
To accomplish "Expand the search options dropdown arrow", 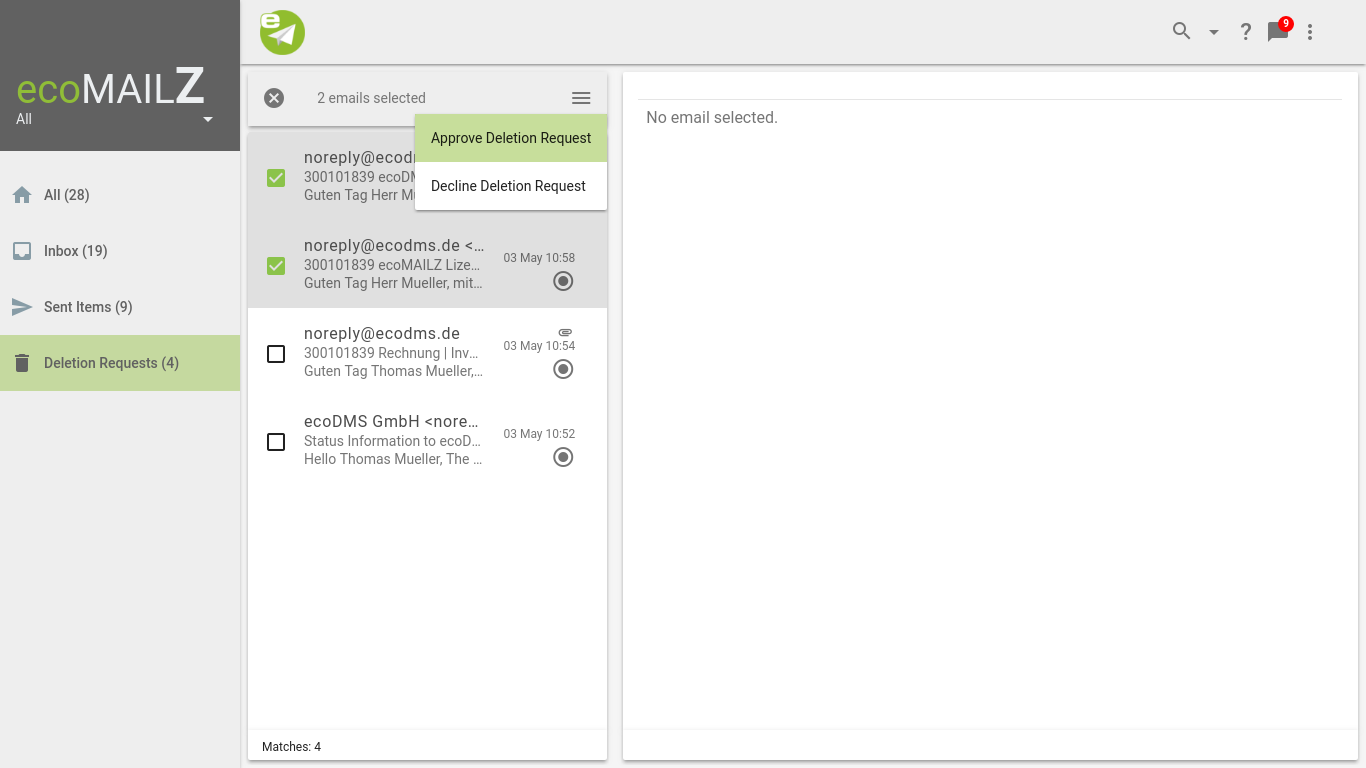I will (1214, 32).
